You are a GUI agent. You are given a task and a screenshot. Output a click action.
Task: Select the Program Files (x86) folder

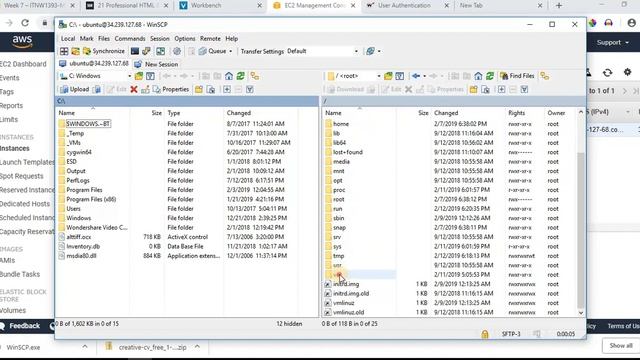point(91,199)
